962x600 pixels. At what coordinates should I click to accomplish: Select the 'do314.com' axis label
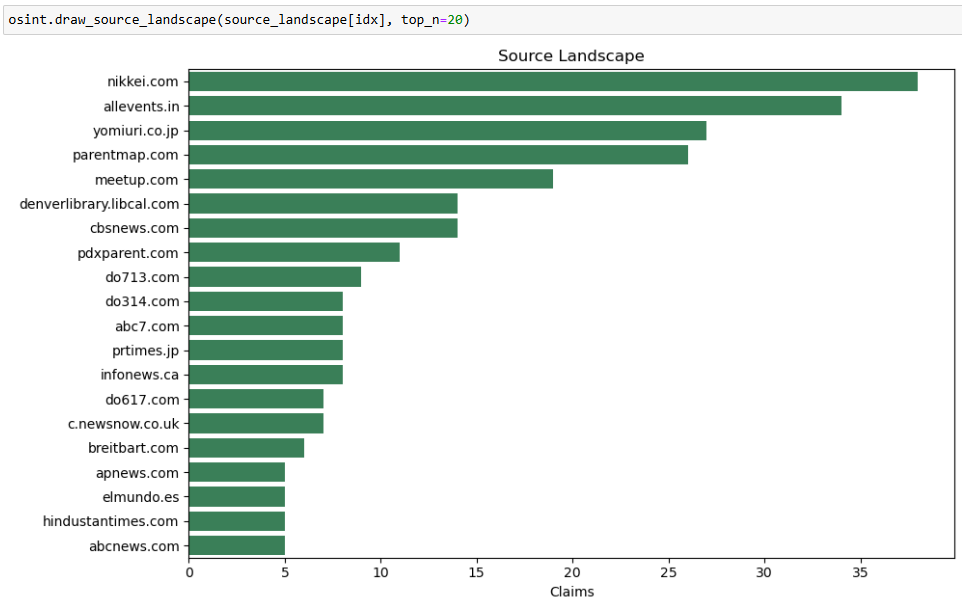pos(142,301)
